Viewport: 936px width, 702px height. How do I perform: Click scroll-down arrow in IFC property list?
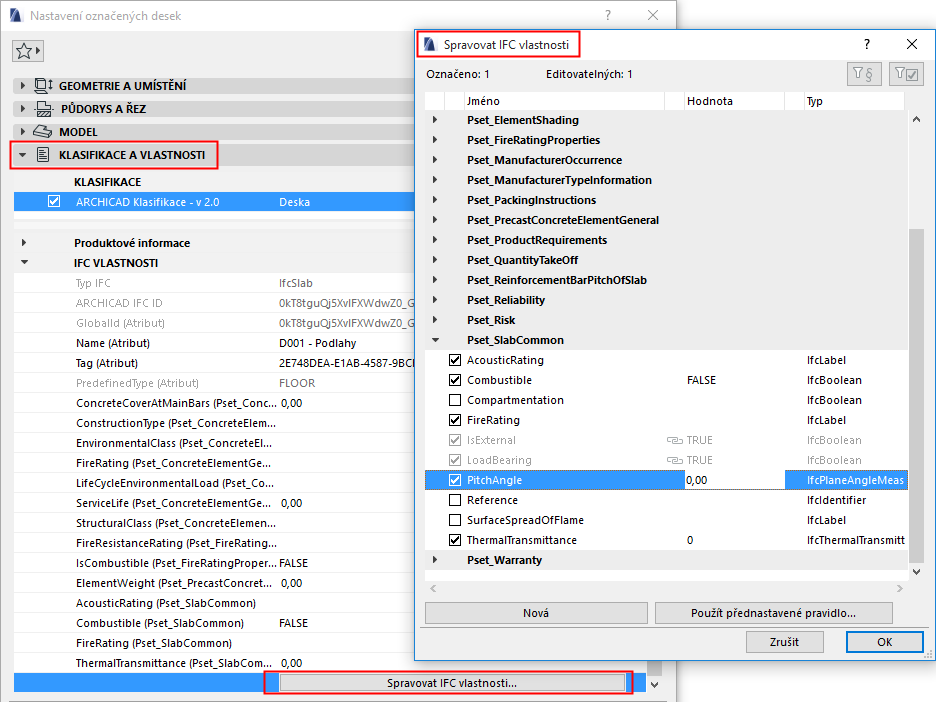(x=916, y=571)
